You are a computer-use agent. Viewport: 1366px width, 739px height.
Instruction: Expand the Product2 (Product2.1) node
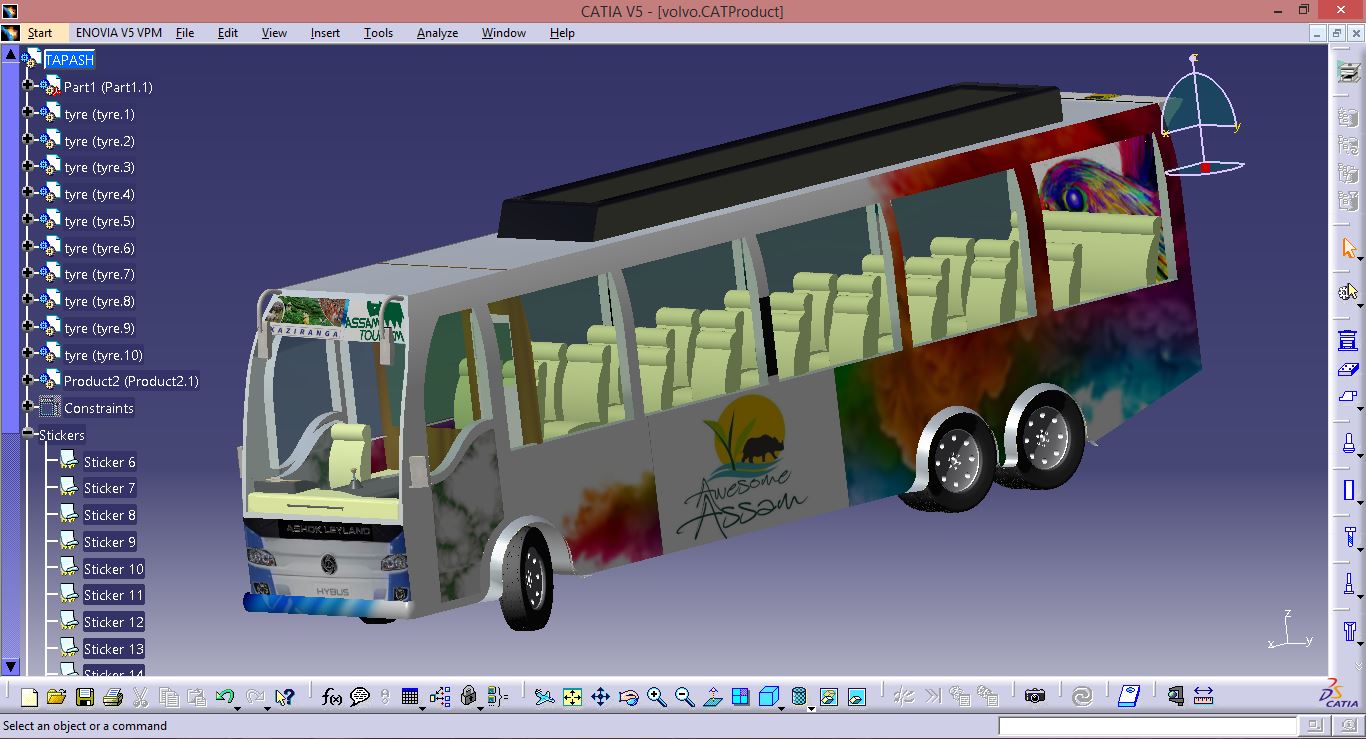(x=27, y=380)
